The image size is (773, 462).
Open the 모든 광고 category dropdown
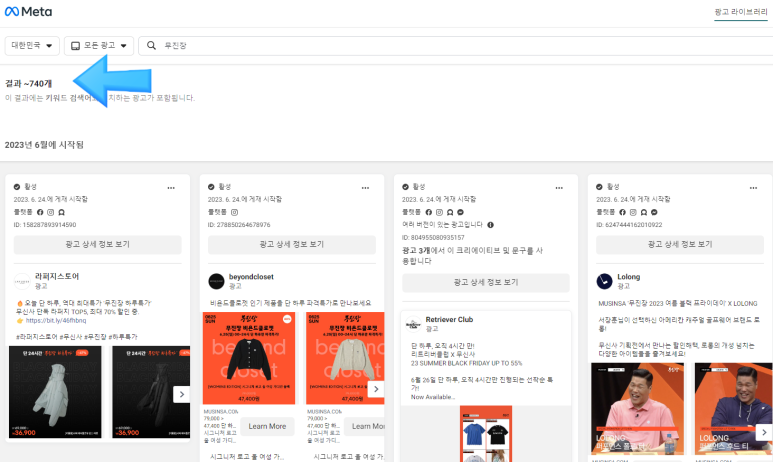click(x=99, y=45)
